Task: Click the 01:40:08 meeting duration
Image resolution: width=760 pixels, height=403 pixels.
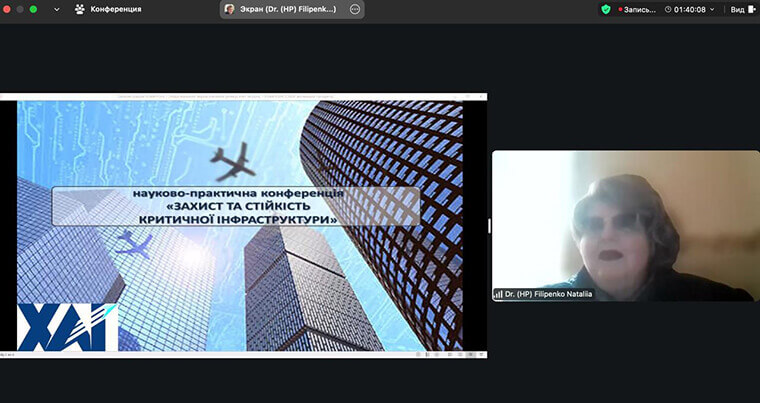Action: (x=692, y=9)
